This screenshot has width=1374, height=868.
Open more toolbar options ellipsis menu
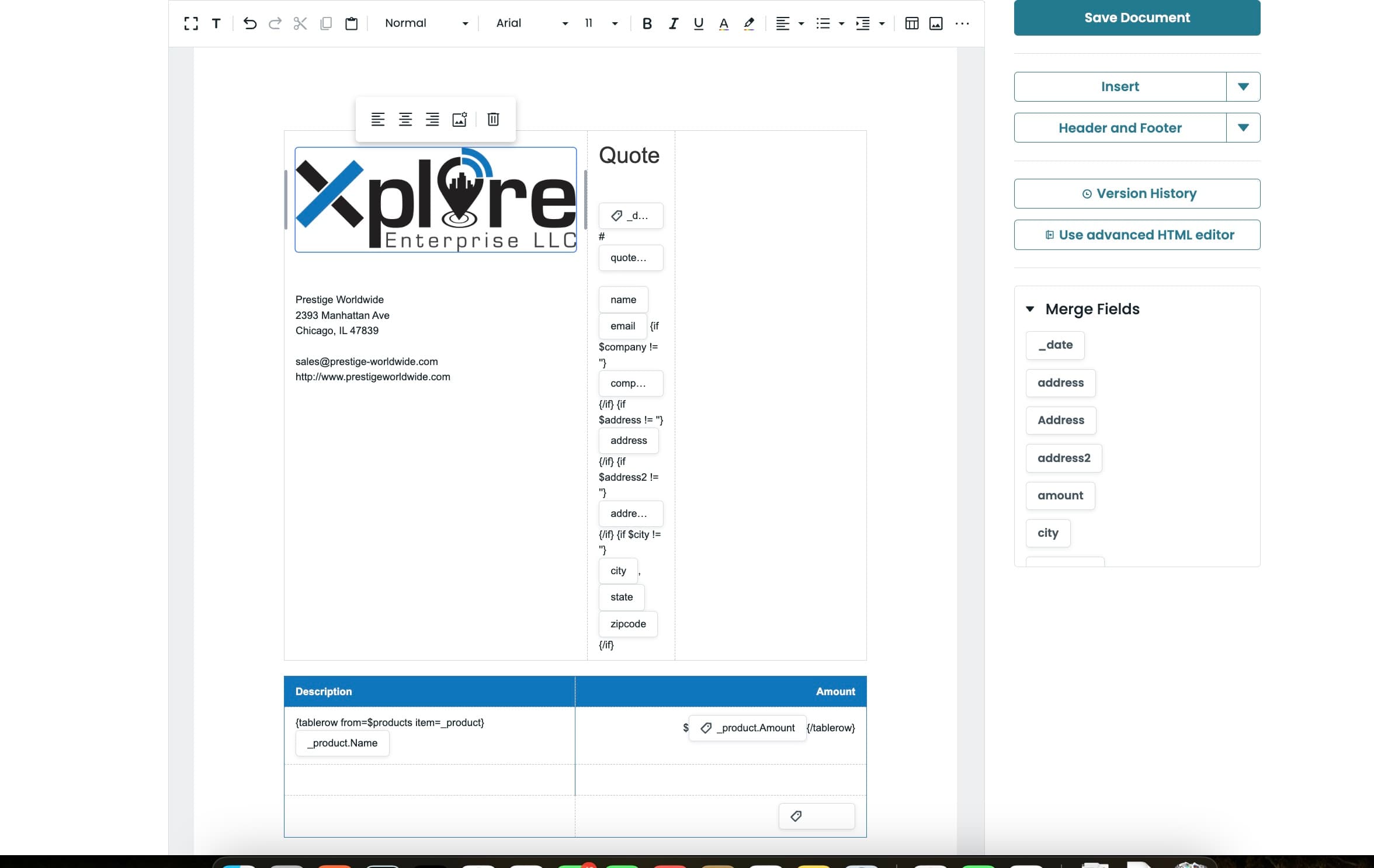point(962,23)
